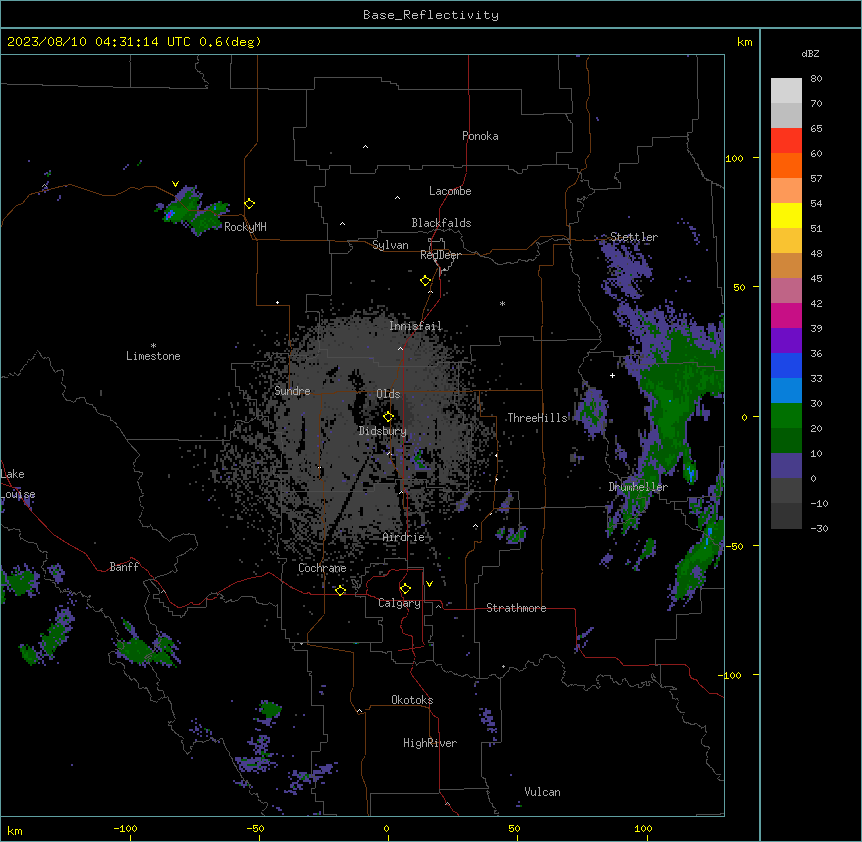Click the Calgary city label

point(399,603)
